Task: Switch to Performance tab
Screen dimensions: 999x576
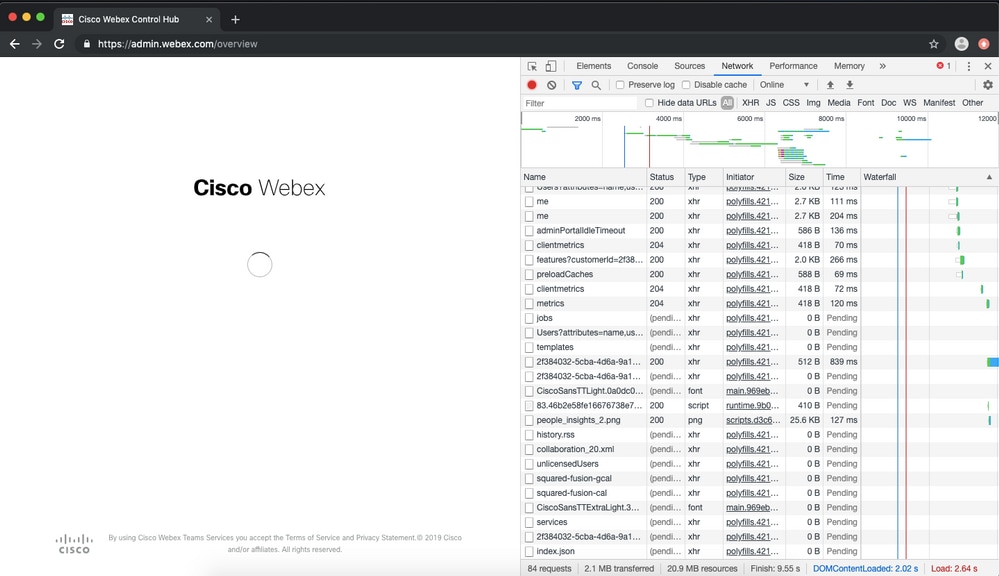Action: click(793, 66)
